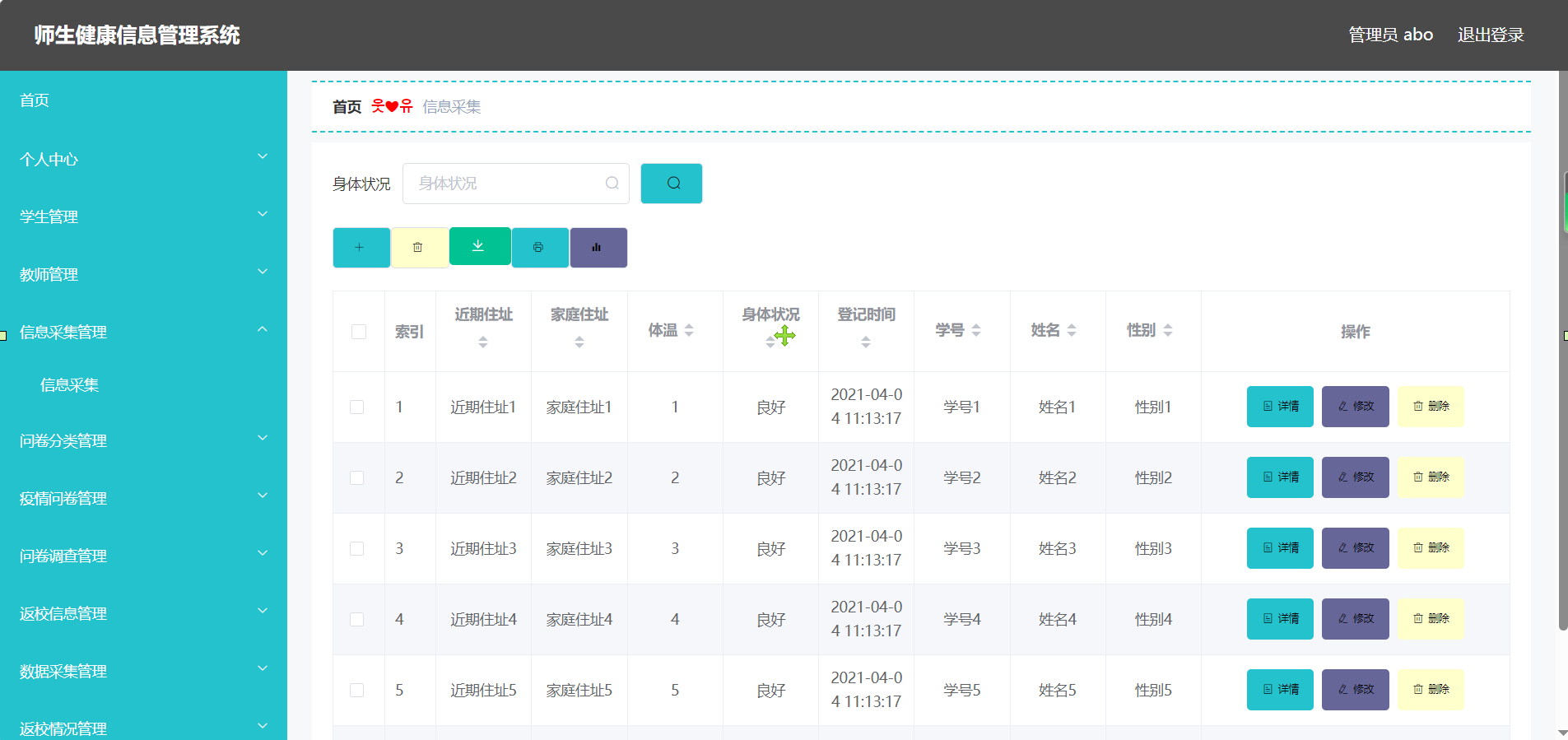Sort by 学号 column arrows

click(976, 330)
